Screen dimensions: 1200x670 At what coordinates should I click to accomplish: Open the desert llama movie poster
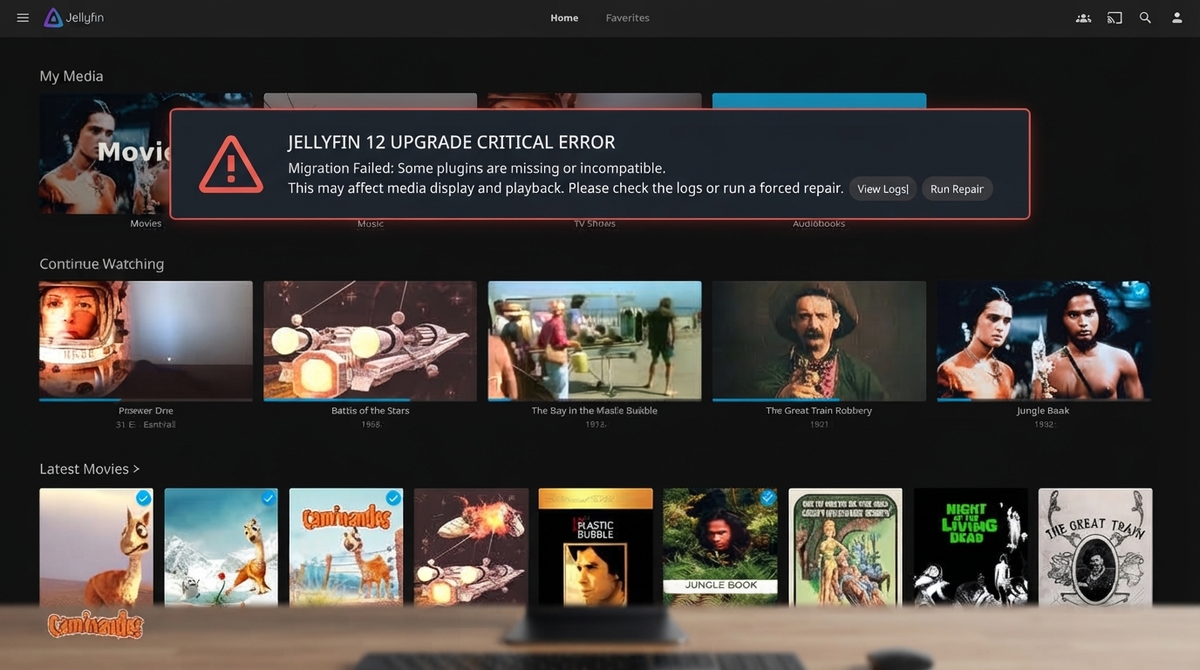pyautogui.click(x=96, y=547)
